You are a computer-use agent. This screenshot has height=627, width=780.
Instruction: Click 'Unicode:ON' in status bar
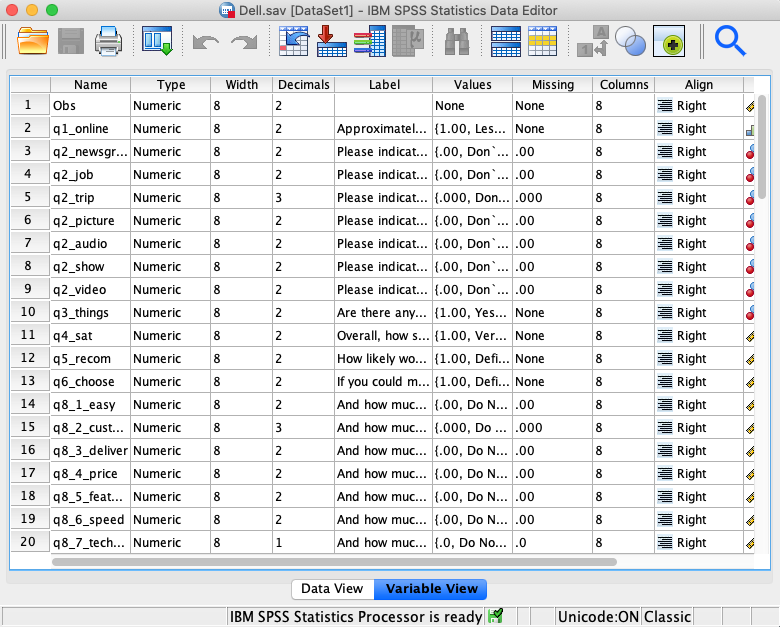pyautogui.click(x=598, y=617)
